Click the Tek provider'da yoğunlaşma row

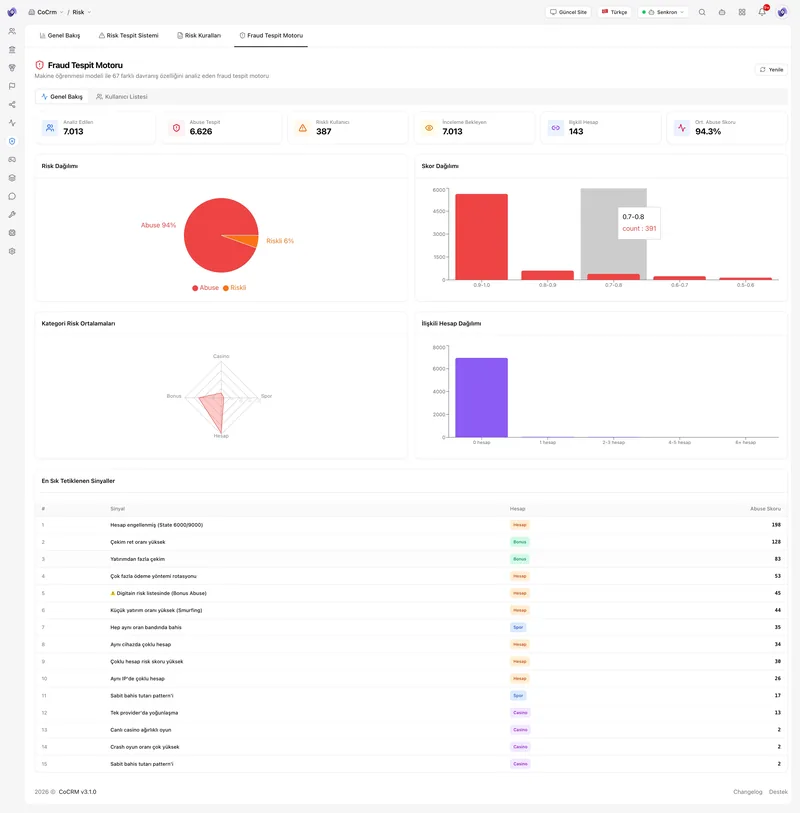click(x=411, y=712)
